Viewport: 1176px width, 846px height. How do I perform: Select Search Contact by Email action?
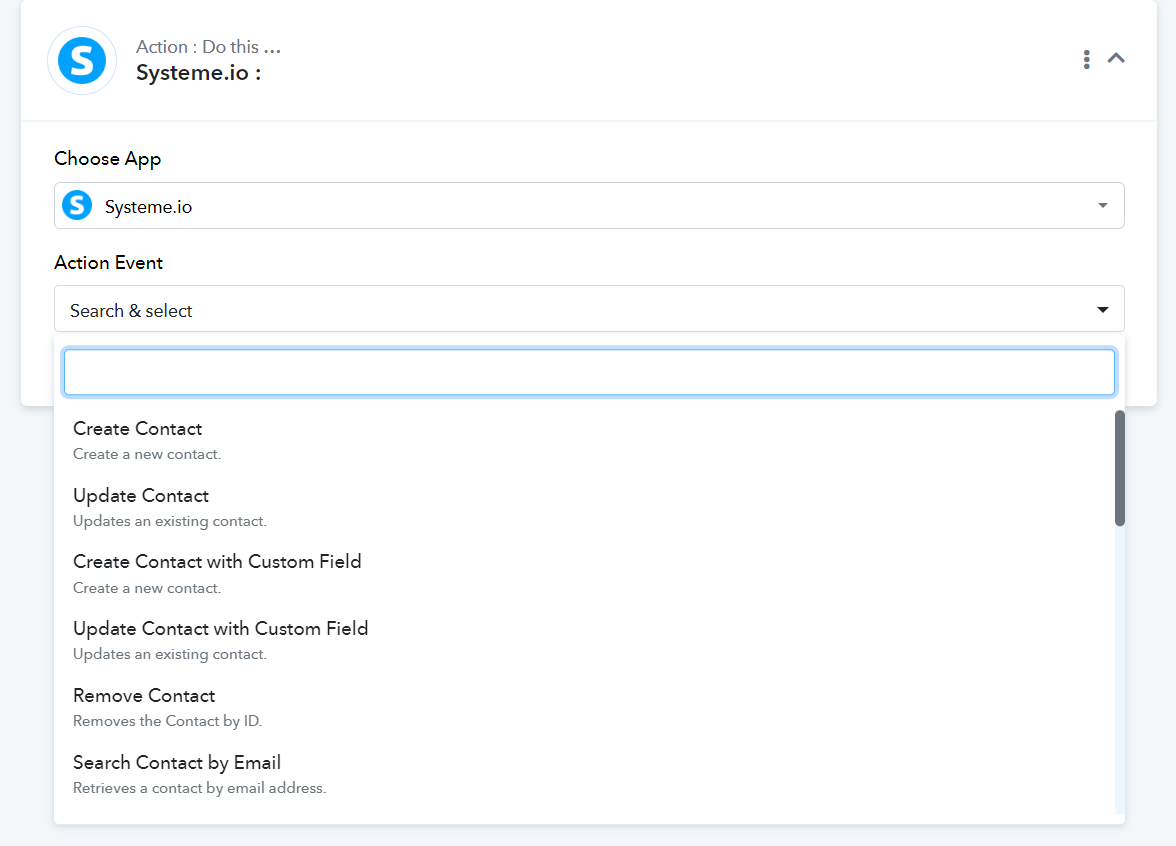click(589, 775)
